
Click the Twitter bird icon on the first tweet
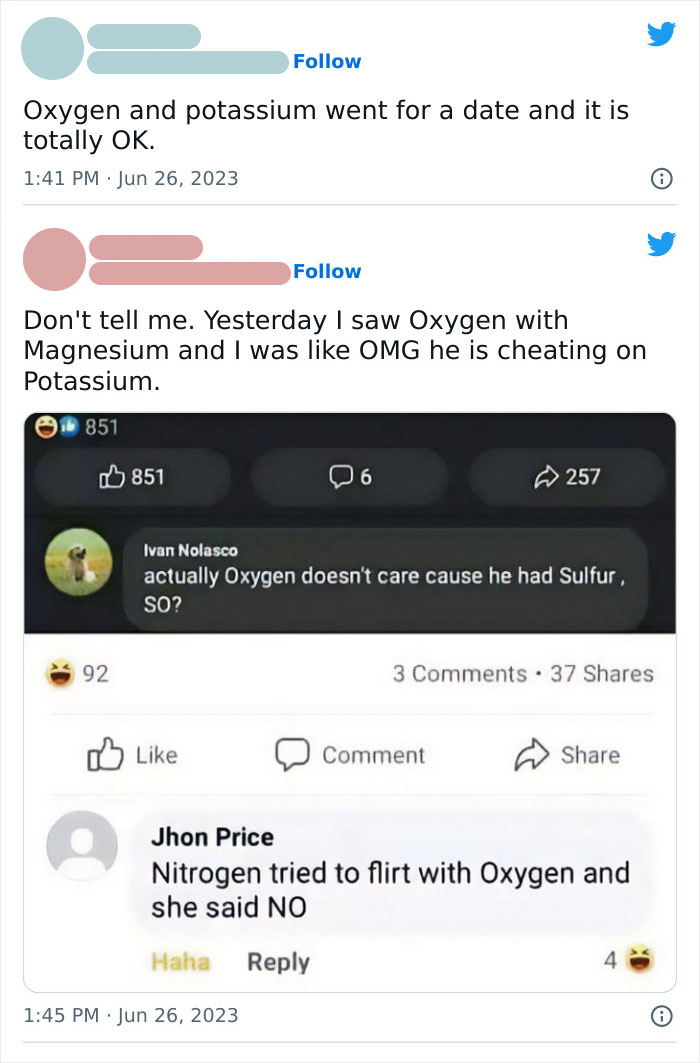(x=662, y=34)
